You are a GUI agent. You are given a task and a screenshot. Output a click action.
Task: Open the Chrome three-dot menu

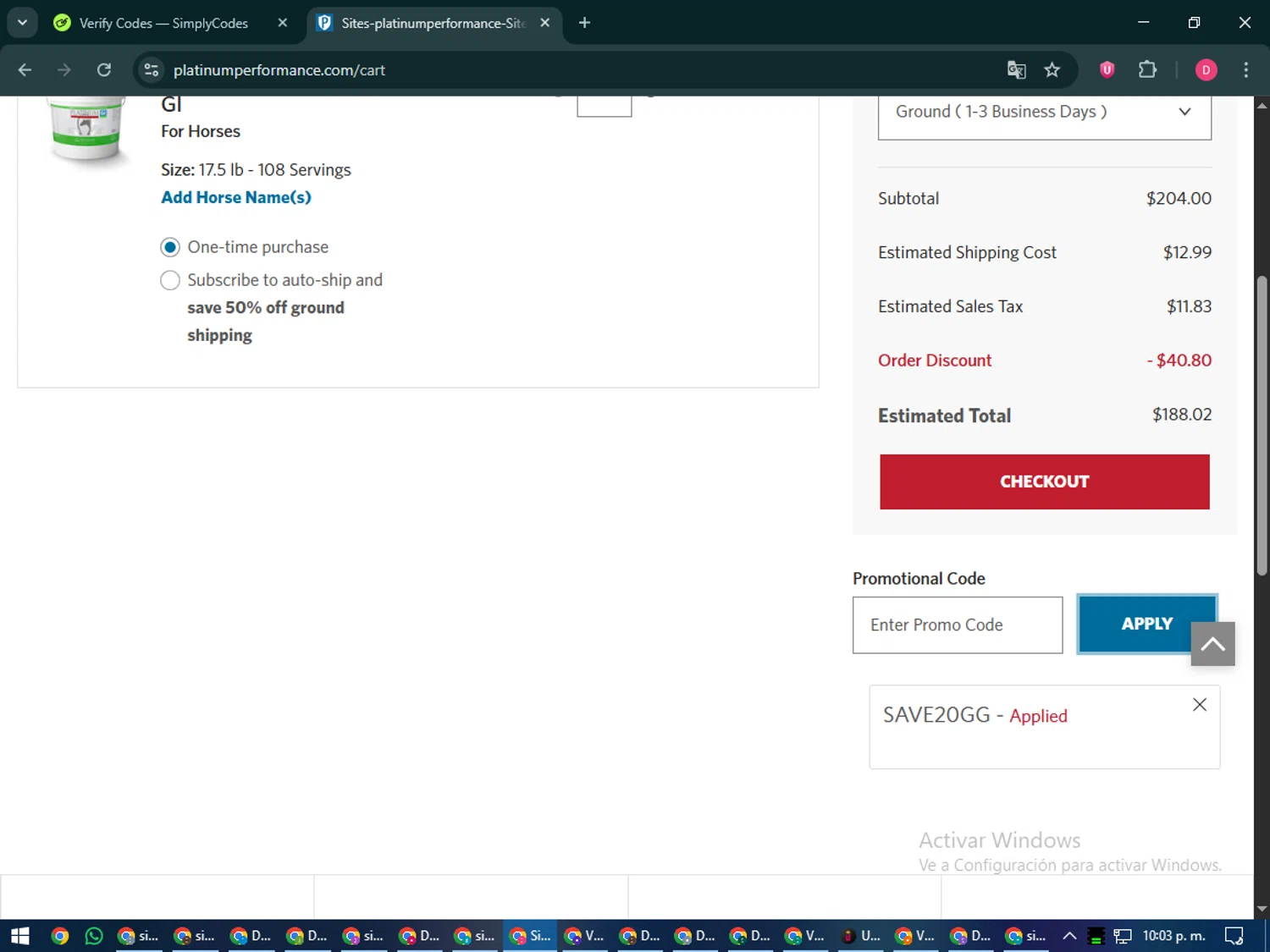pos(1245,70)
